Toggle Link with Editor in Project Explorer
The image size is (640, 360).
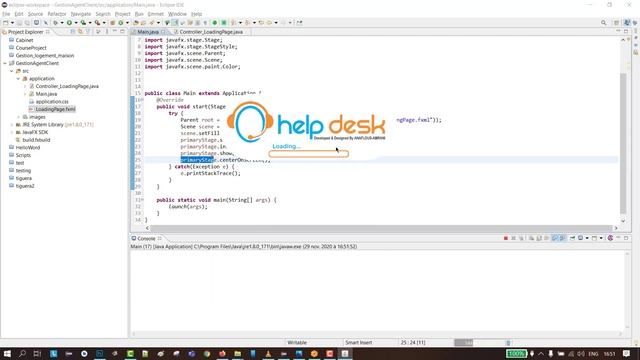(80, 31)
